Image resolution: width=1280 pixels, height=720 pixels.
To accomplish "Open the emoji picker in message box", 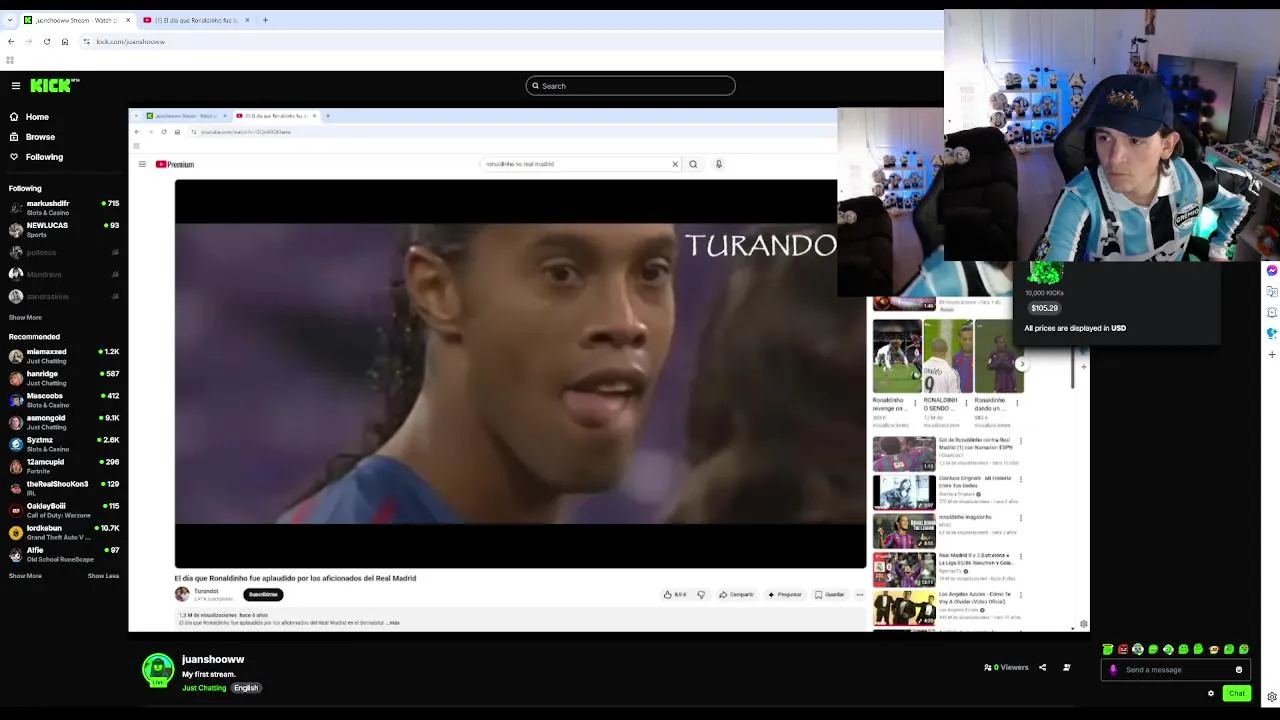I will tap(1239, 670).
